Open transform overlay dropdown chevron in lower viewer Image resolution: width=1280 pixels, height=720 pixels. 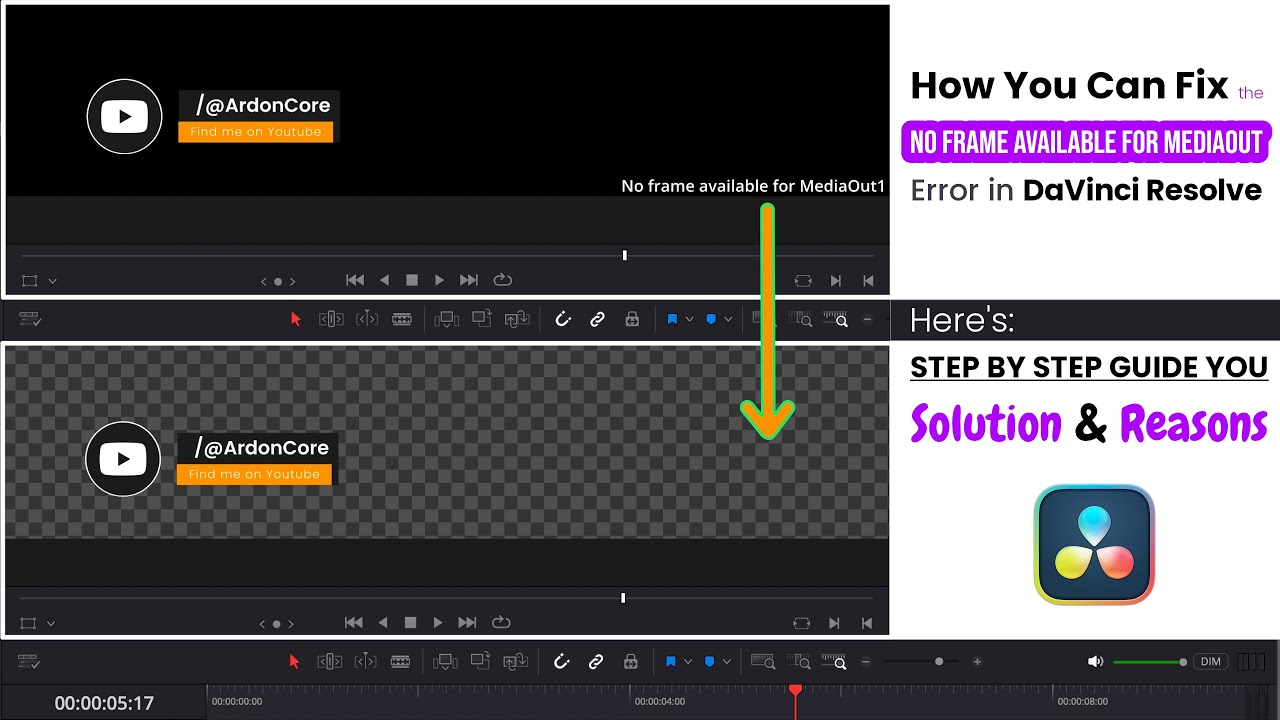click(51, 623)
